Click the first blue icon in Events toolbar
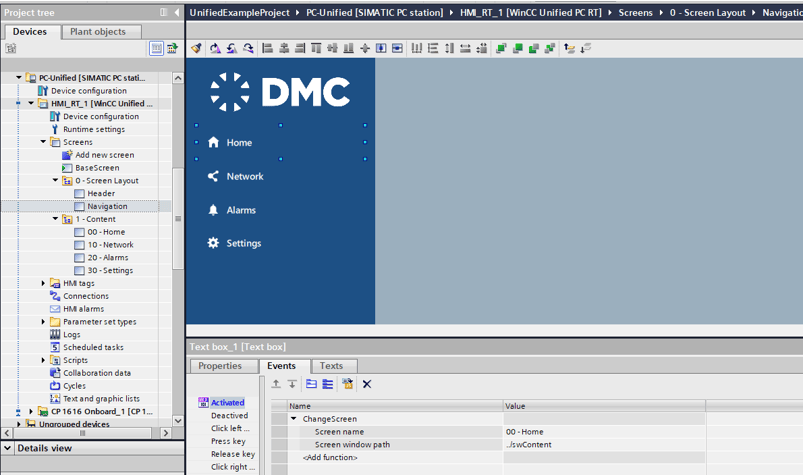Screen dimensions: 804x475 (x=311, y=384)
